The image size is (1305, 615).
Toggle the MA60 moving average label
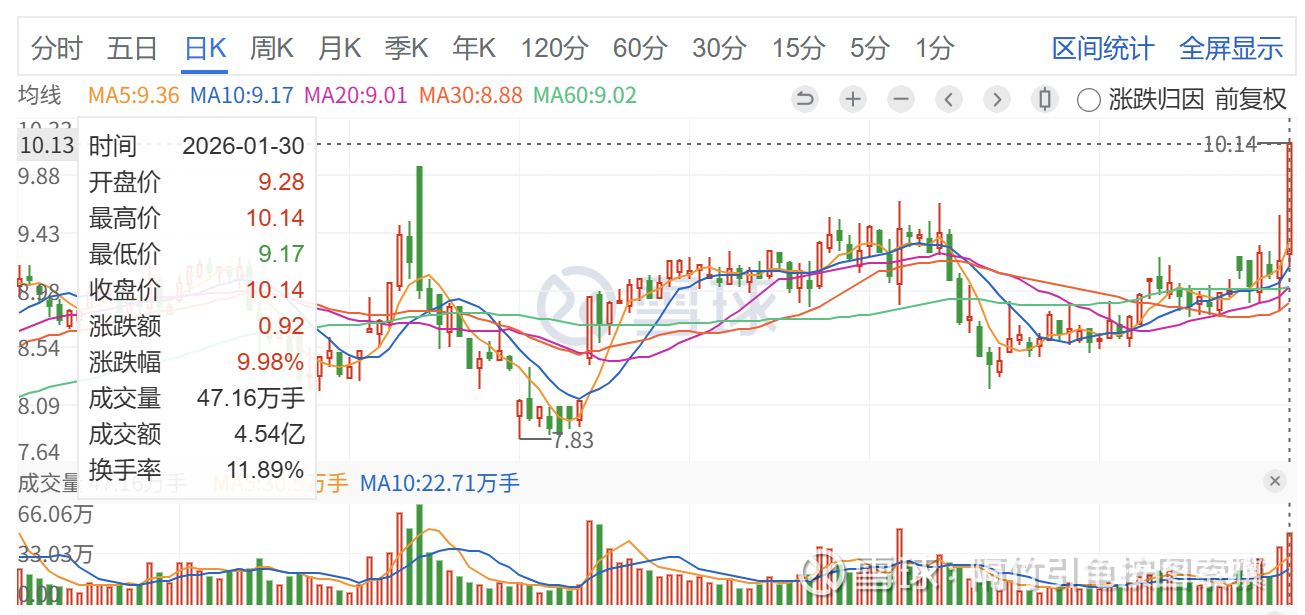pos(585,96)
